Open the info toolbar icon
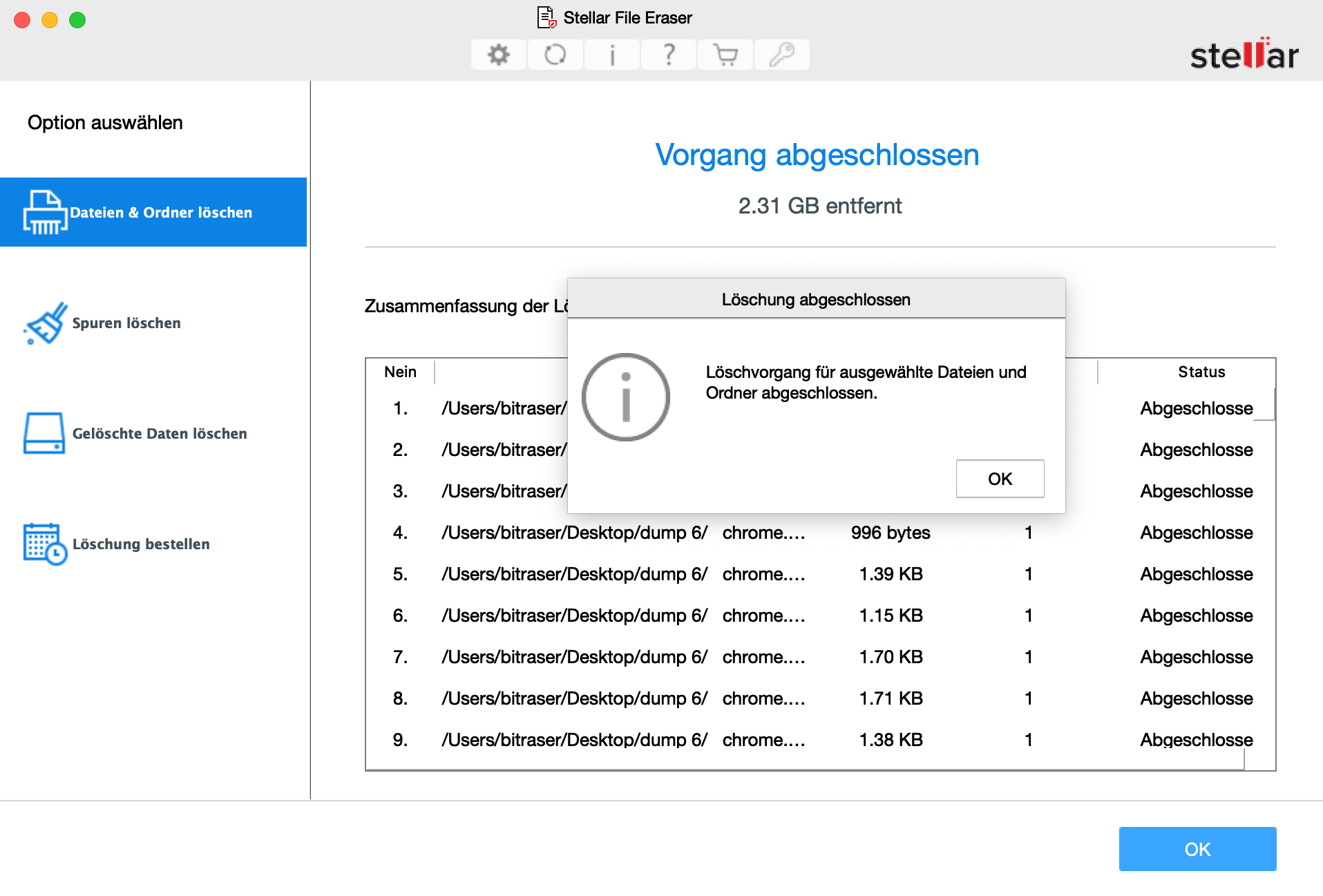Viewport: 1323px width, 896px height. pyautogui.click(x=612, y=55)
